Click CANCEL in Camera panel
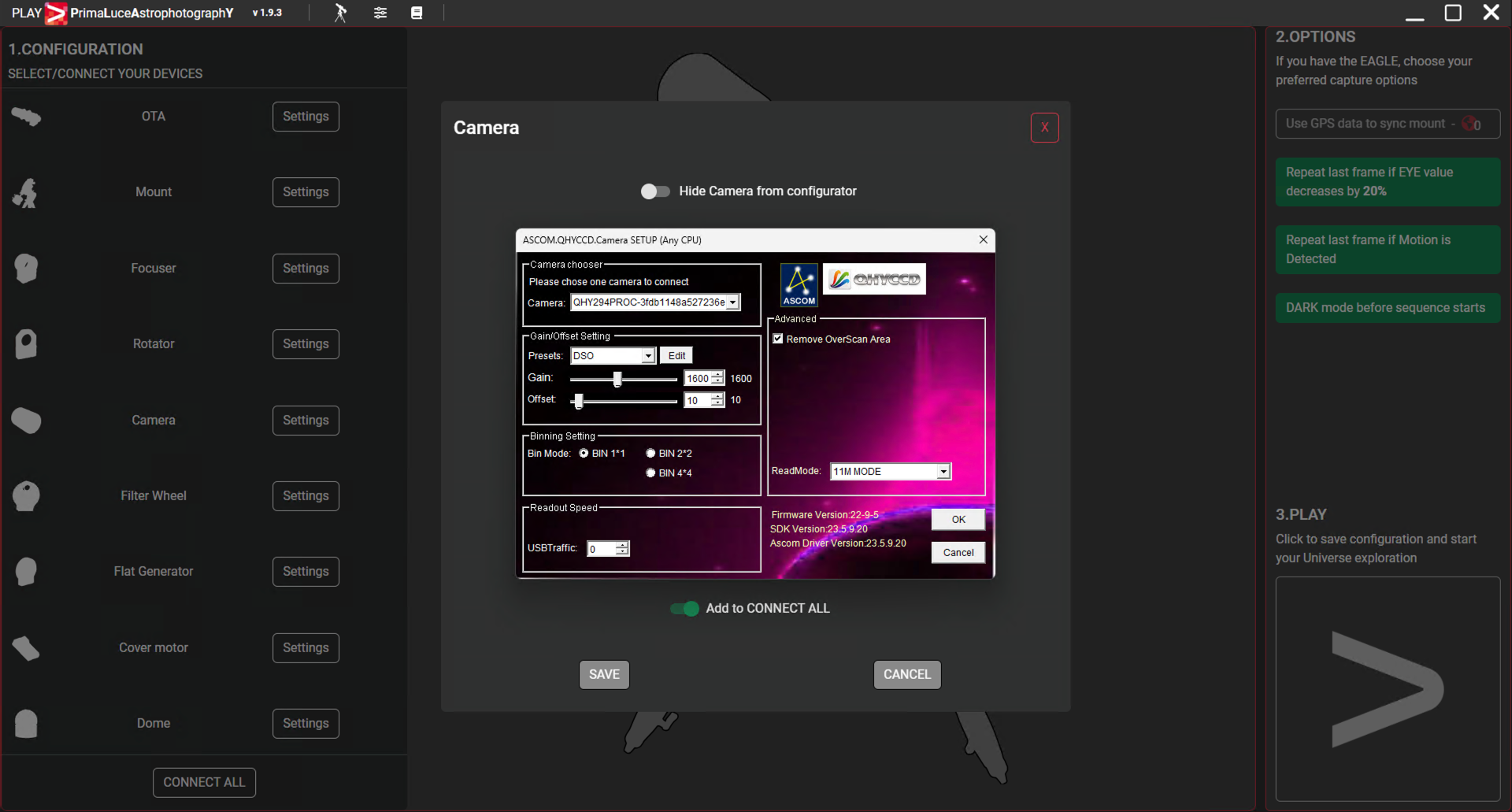1512x812 pixels. [x=907, y=675]
